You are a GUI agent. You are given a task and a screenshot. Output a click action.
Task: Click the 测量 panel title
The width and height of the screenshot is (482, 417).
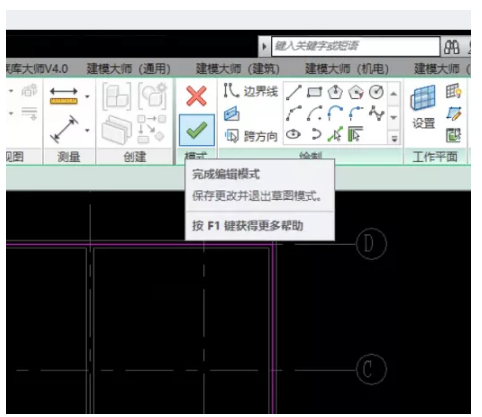click(69, 157)
